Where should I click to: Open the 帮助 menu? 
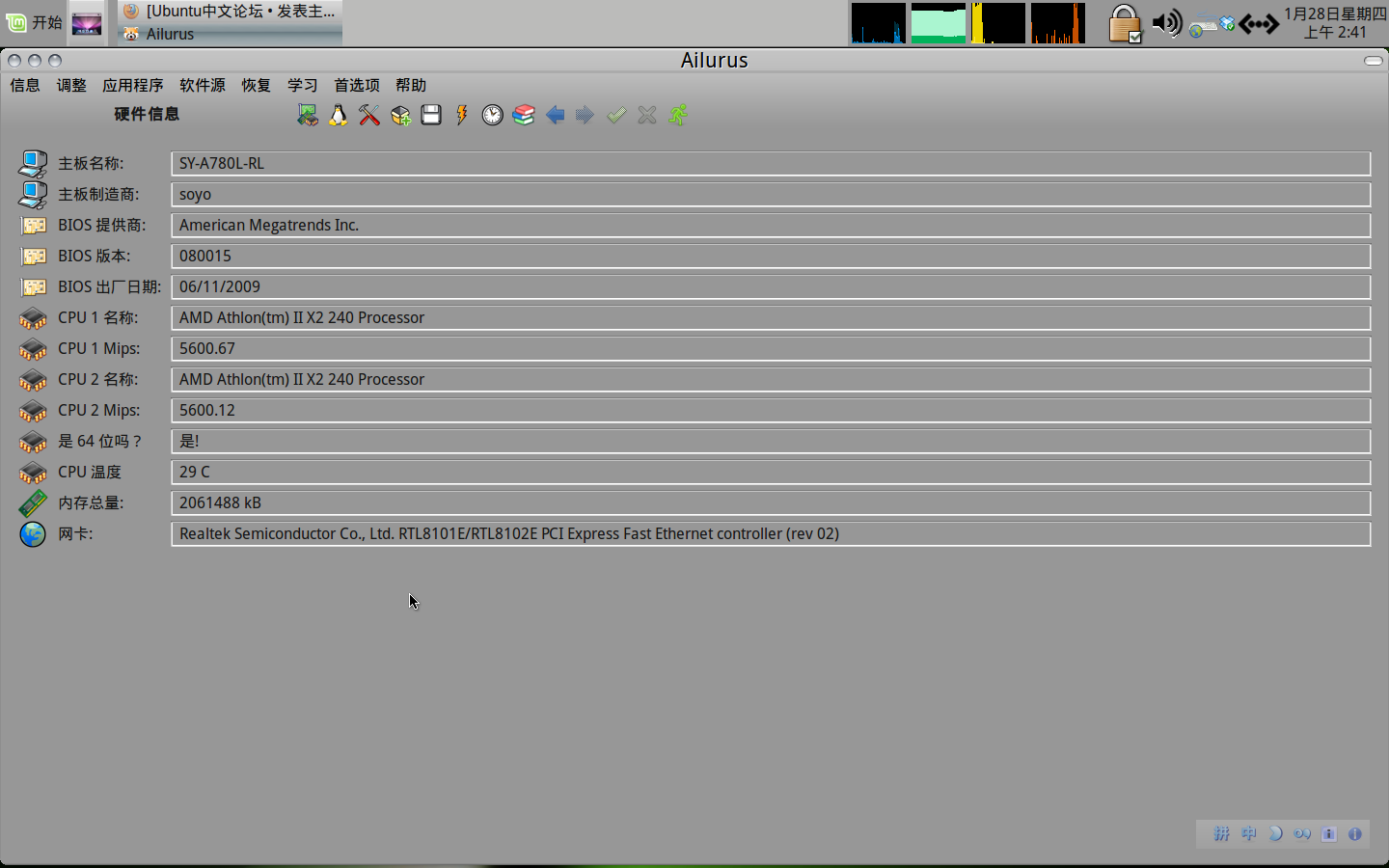[x=411, y=85]
